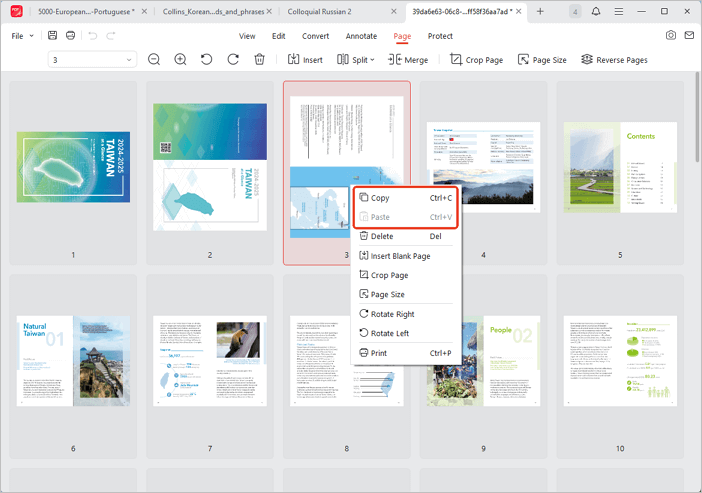Screen dimensions: 702x493
Task: Open the notification bell
Action: (597, 11)
